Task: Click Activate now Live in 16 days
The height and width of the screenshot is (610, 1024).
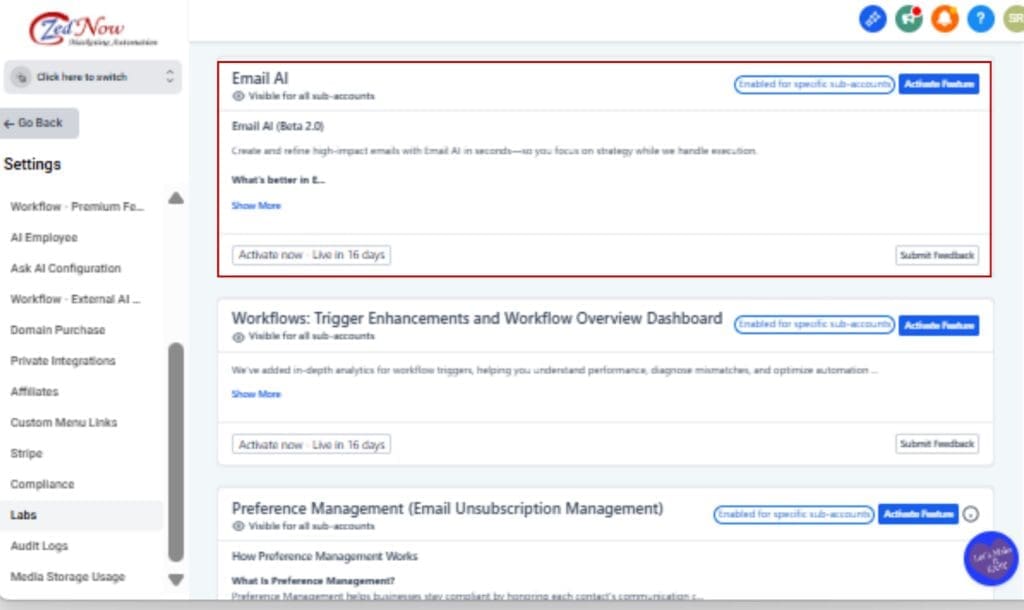Action: tap(312, 255)
